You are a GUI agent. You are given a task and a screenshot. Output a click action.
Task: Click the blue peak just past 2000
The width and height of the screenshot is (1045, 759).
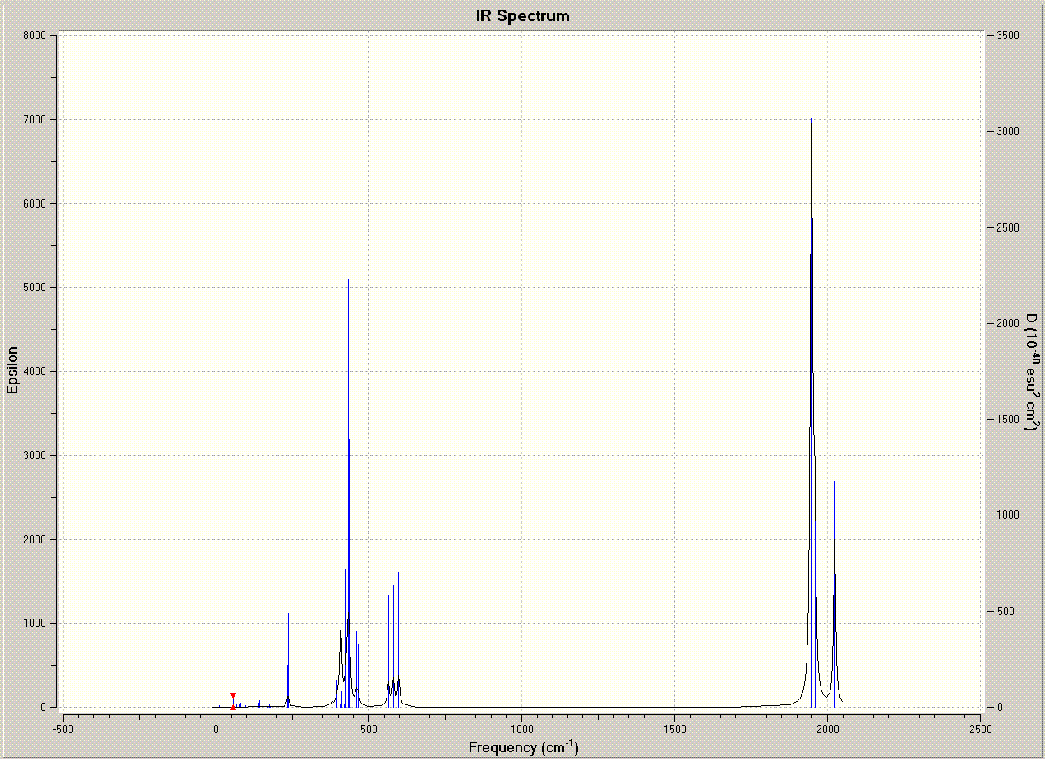(x=834, y=594)
